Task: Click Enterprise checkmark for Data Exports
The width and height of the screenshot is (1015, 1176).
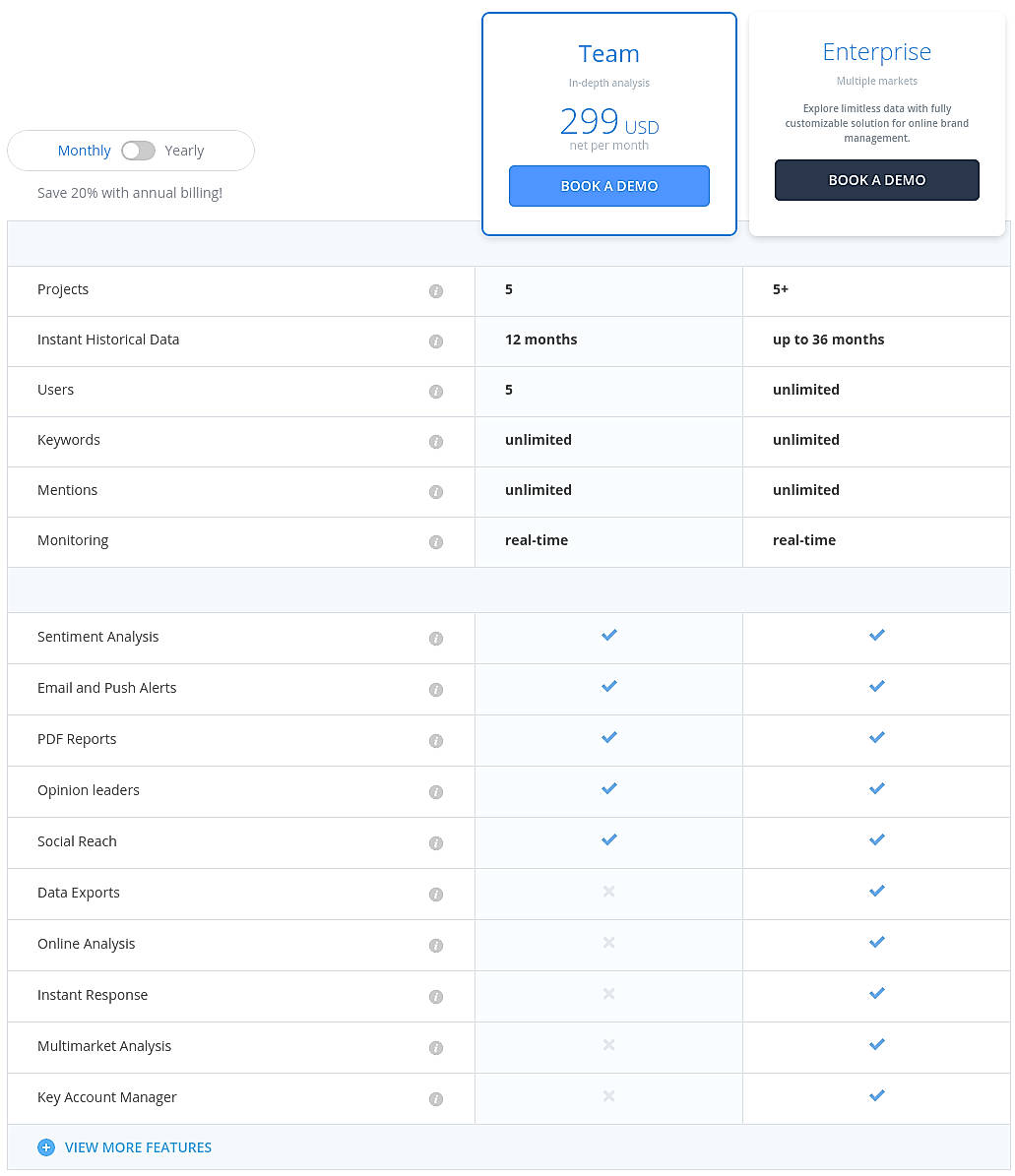Action: point(877,891)
